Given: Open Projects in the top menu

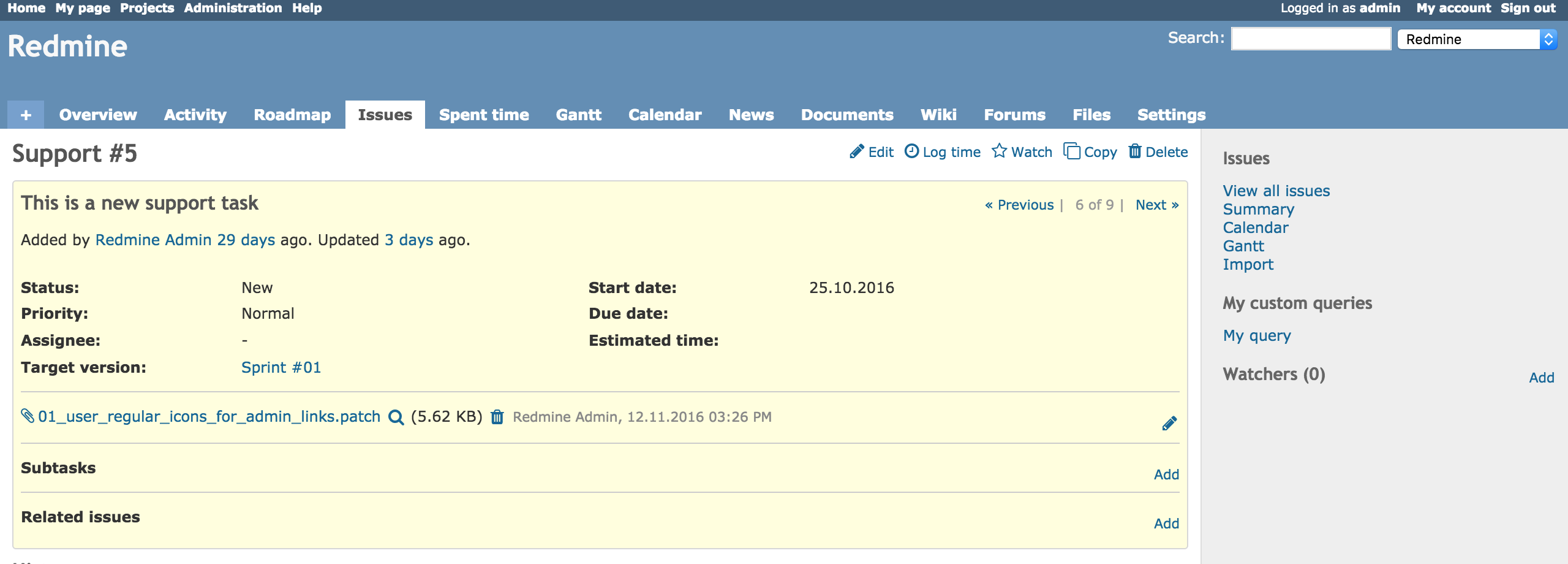Looking at the screenshot, I should click(147, 8).
